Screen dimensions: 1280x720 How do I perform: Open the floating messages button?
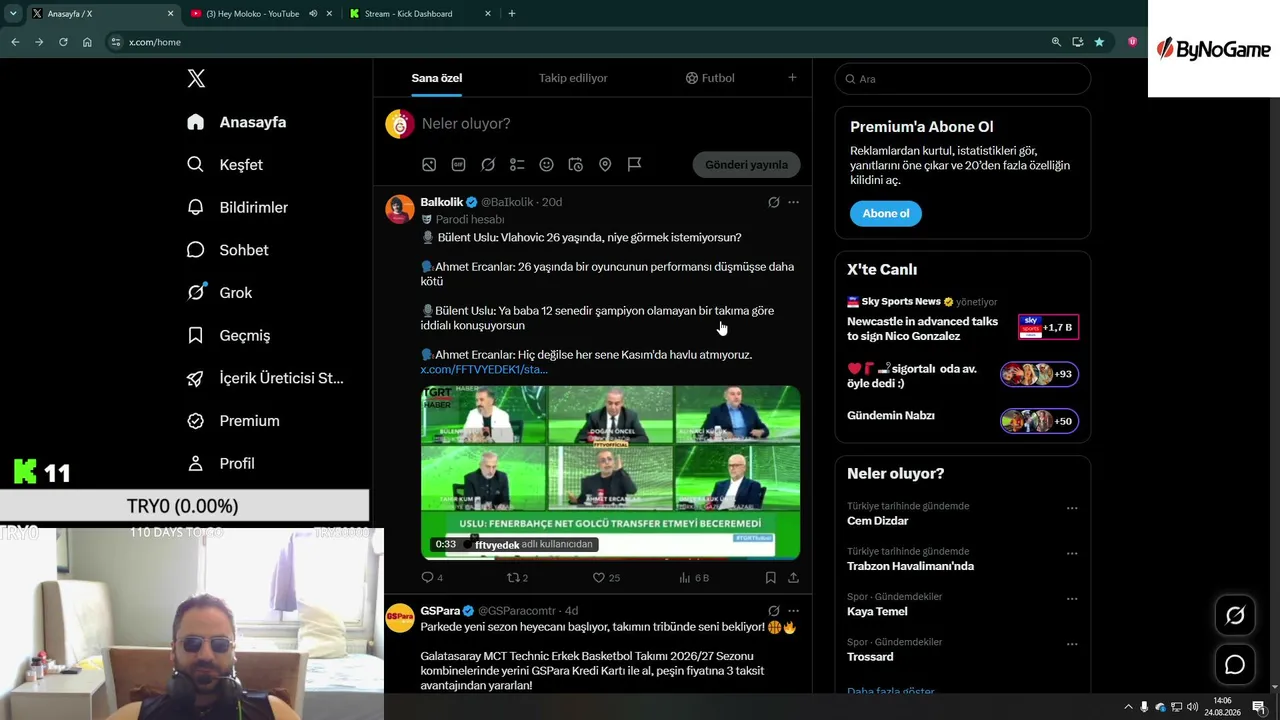(1235, 665)
